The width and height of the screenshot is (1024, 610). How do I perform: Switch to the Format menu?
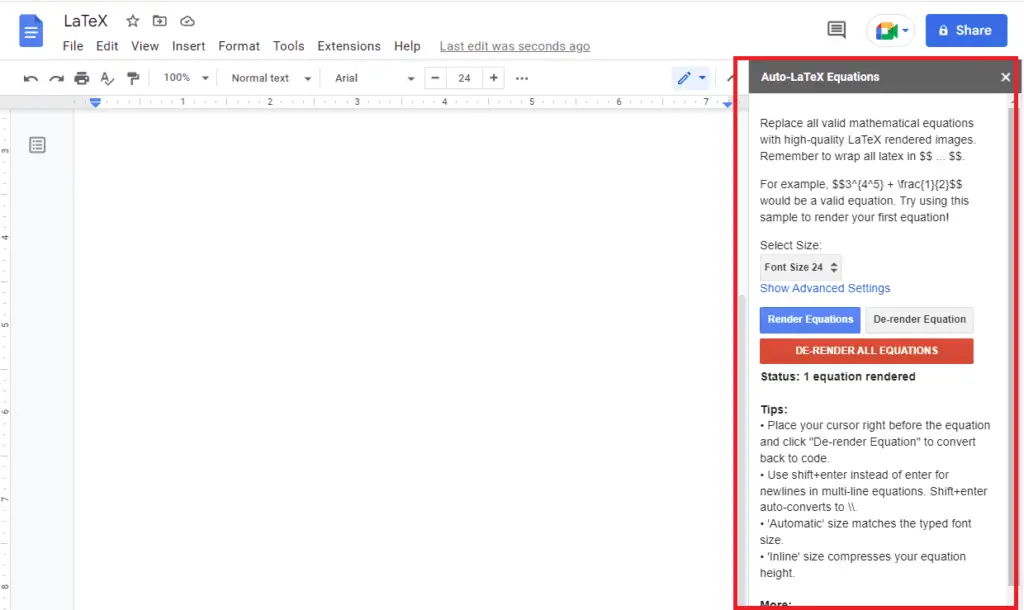coord(238,46)
